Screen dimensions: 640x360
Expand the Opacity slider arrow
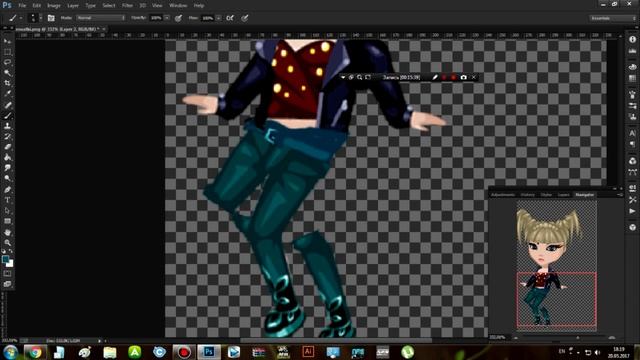[167, 18]
